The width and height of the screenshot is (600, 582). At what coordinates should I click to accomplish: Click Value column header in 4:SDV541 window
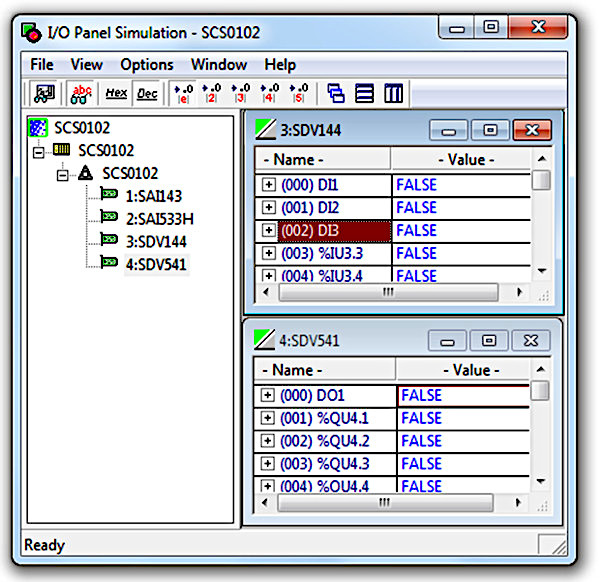(x=463, y=370)
